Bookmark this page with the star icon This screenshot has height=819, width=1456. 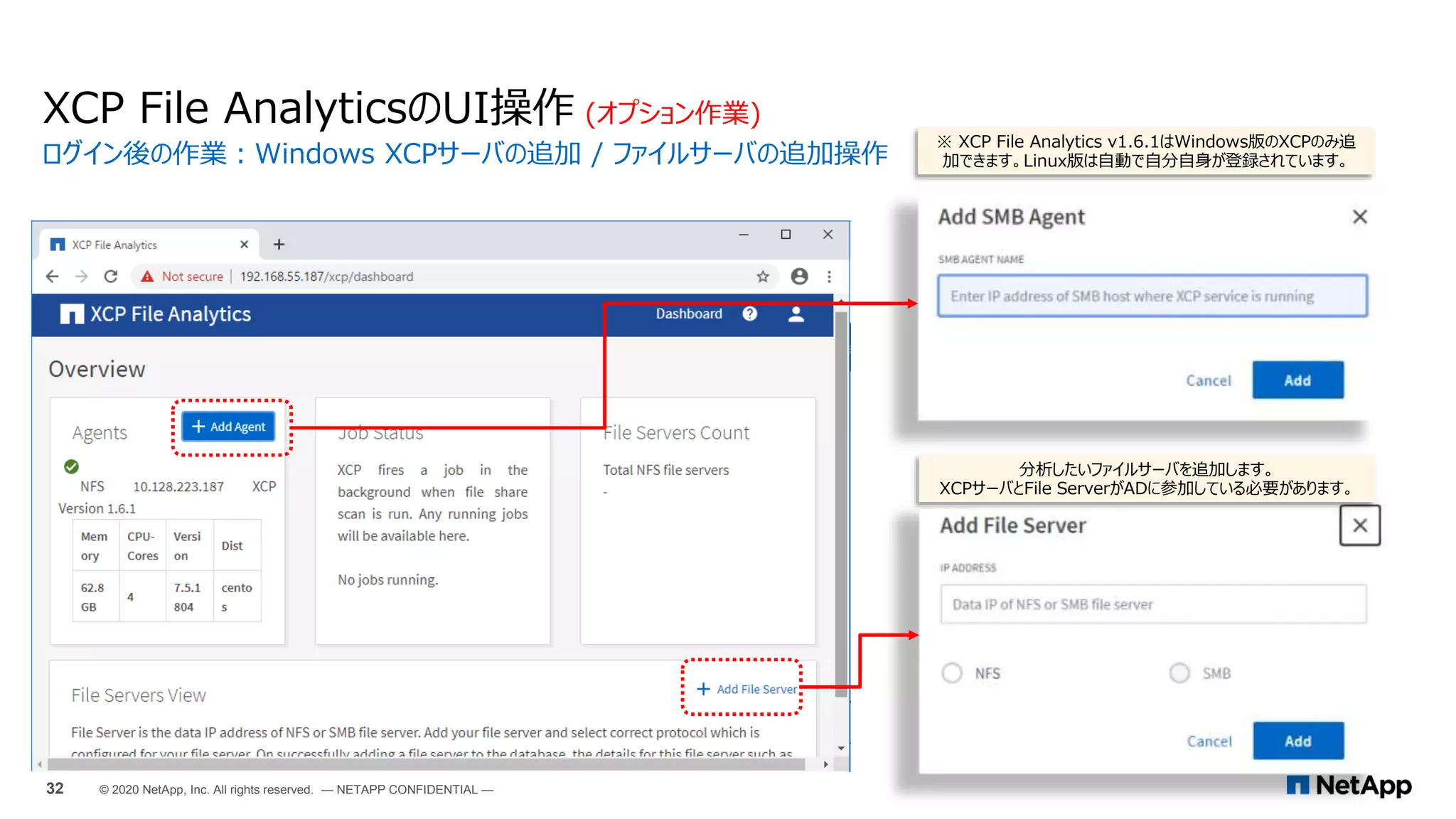click(x=763, y=277)
